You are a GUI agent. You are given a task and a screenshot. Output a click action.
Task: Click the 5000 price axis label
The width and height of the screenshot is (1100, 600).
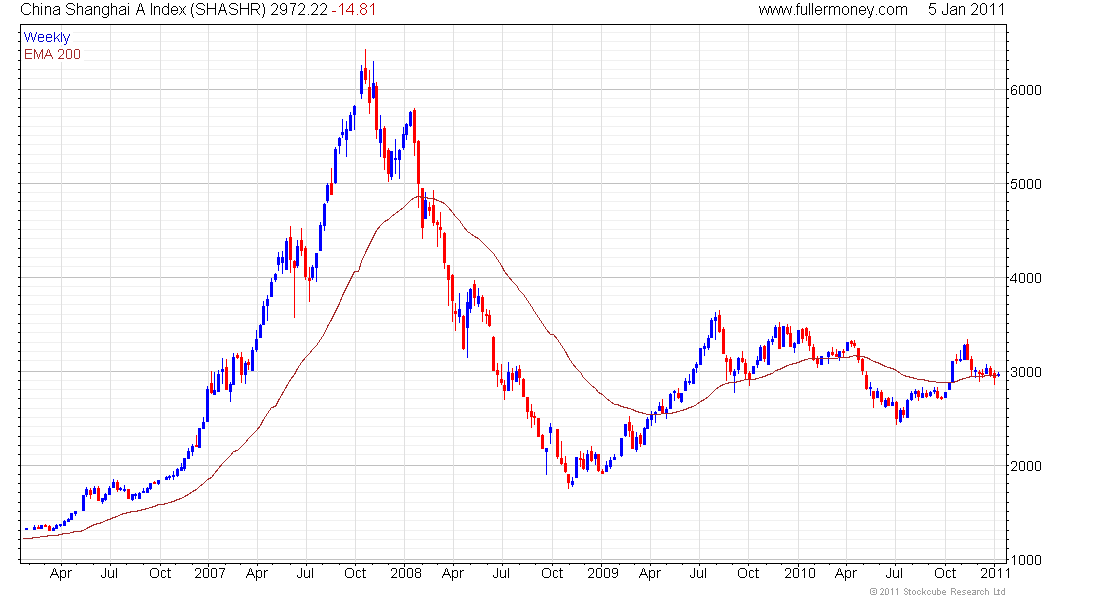(1026, 185)
